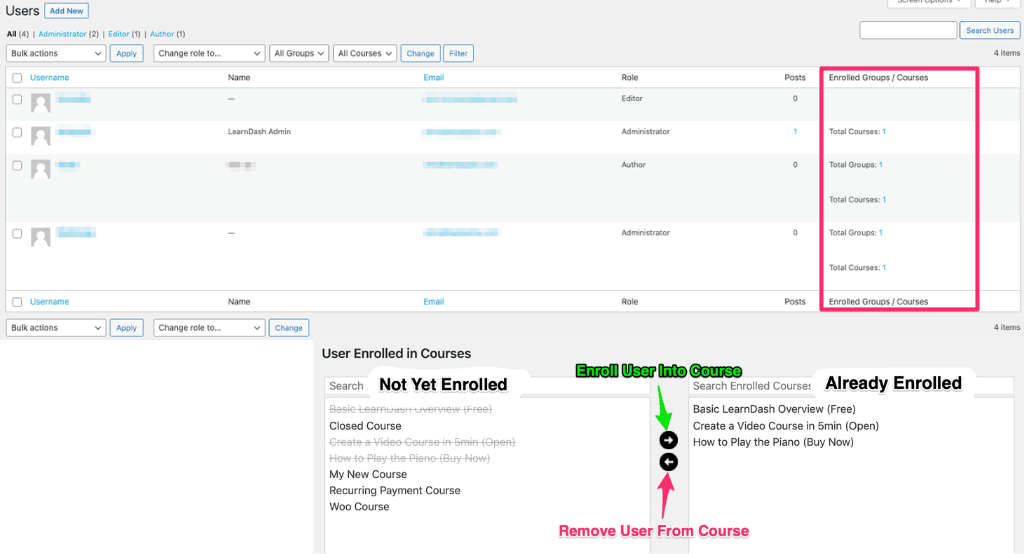Sort by Username column header

click(49, 78)
